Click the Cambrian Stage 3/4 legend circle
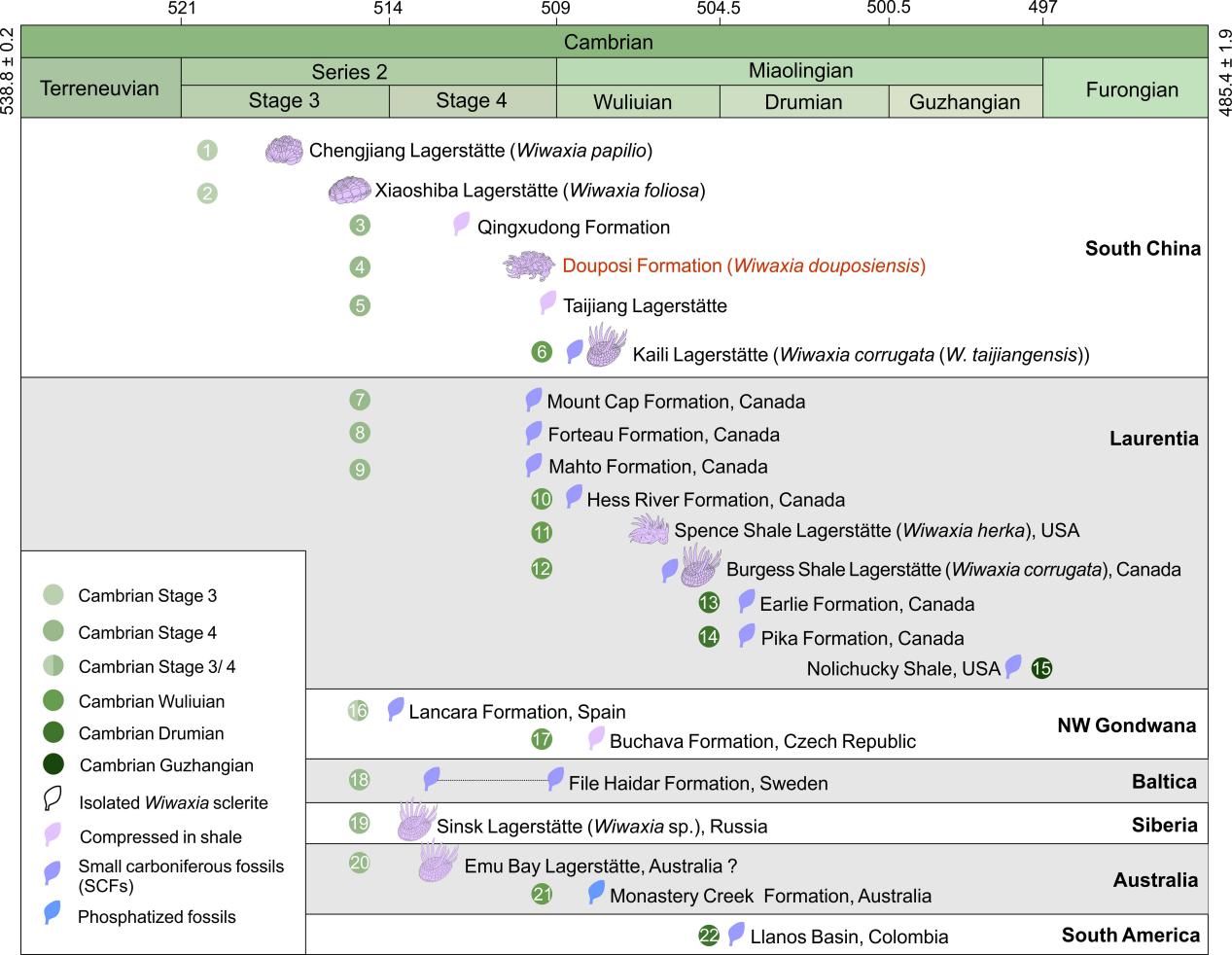 click(x=53, y=666)
